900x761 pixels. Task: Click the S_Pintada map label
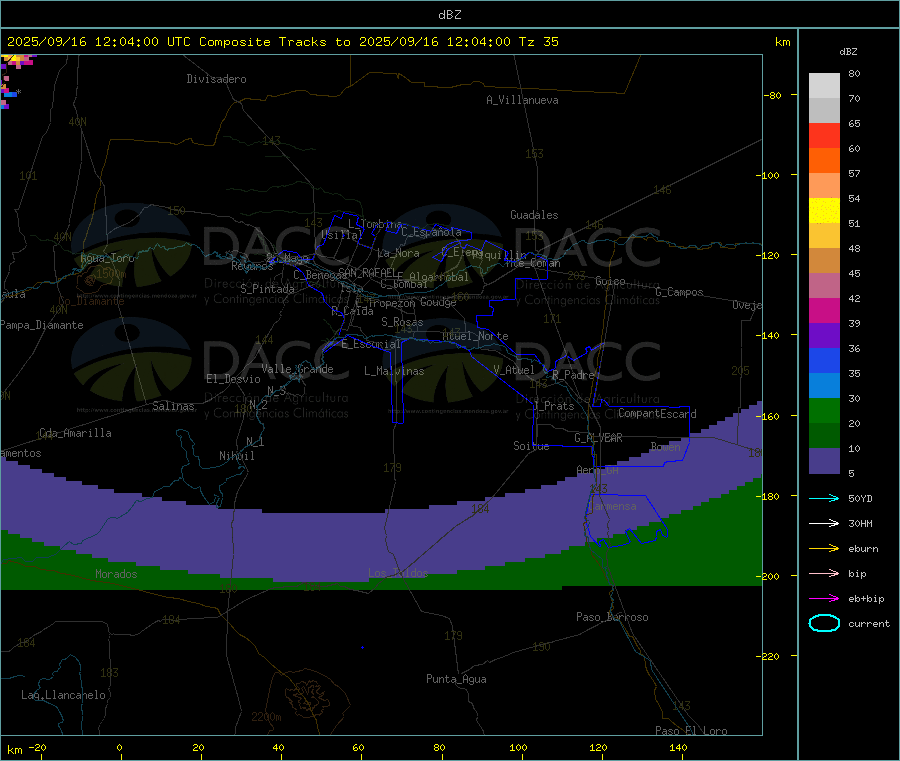(x=267, y=289)
